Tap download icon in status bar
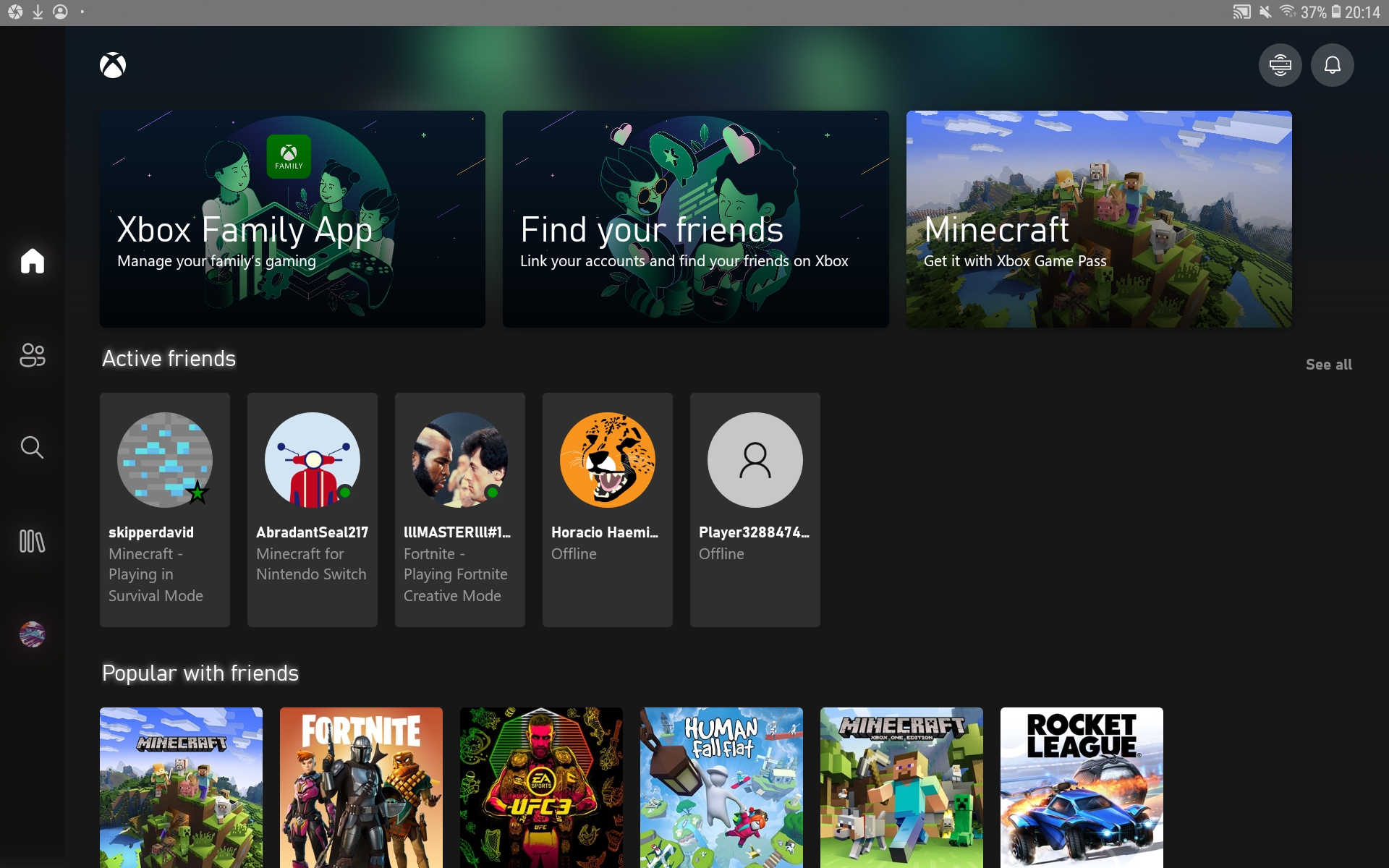Screen dimensions: 1389x868 pos(38,12)
